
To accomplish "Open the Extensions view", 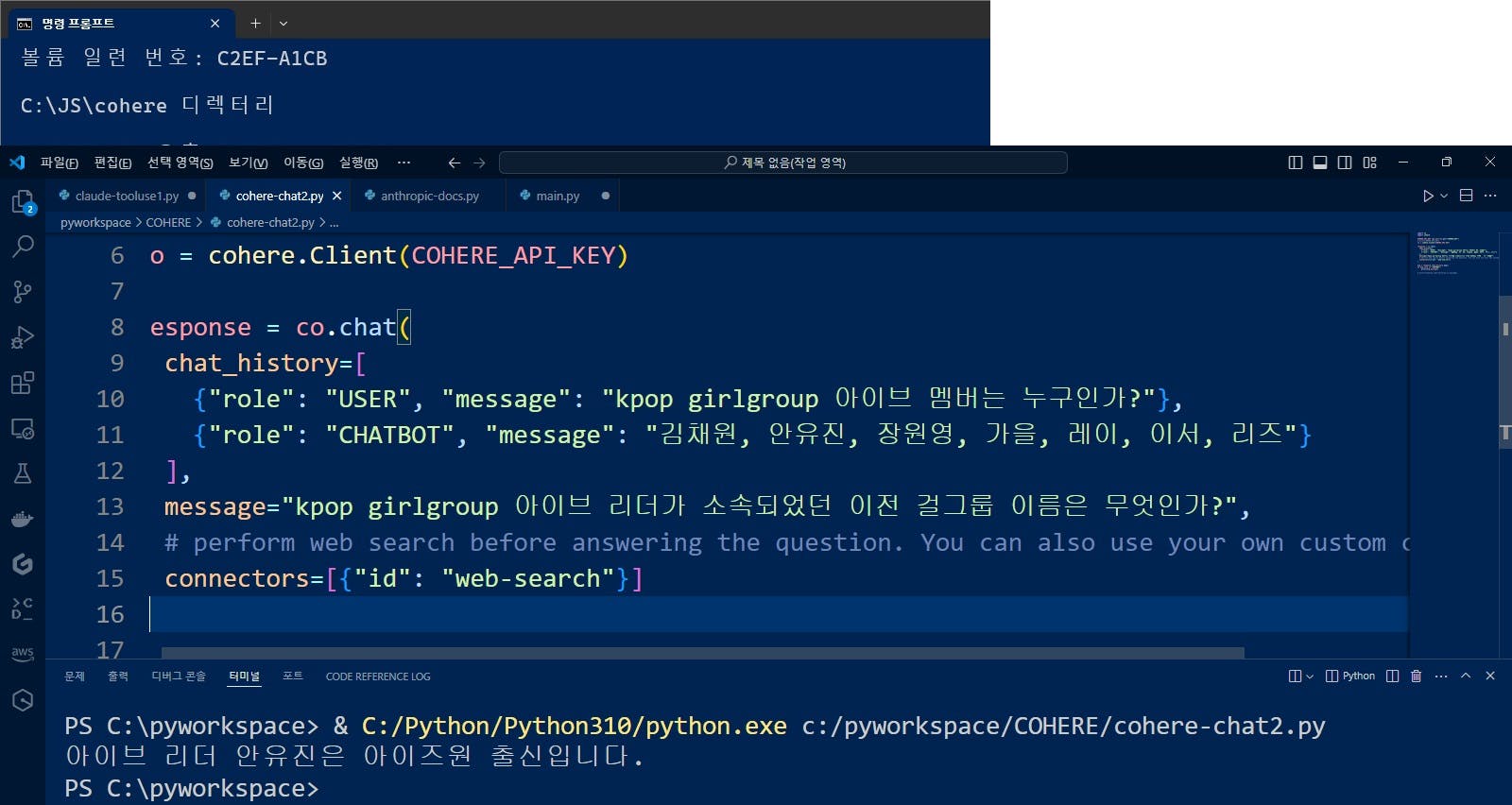I will [x=23, y=383].
